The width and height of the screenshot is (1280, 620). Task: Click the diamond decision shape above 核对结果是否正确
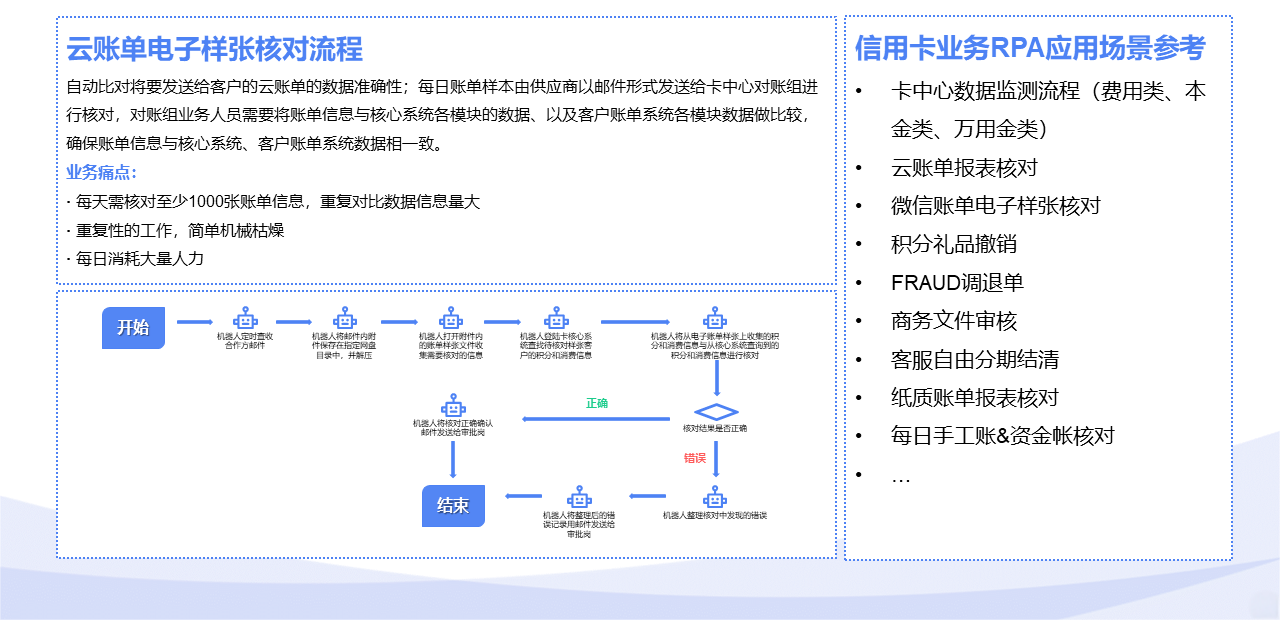(716, 413)
